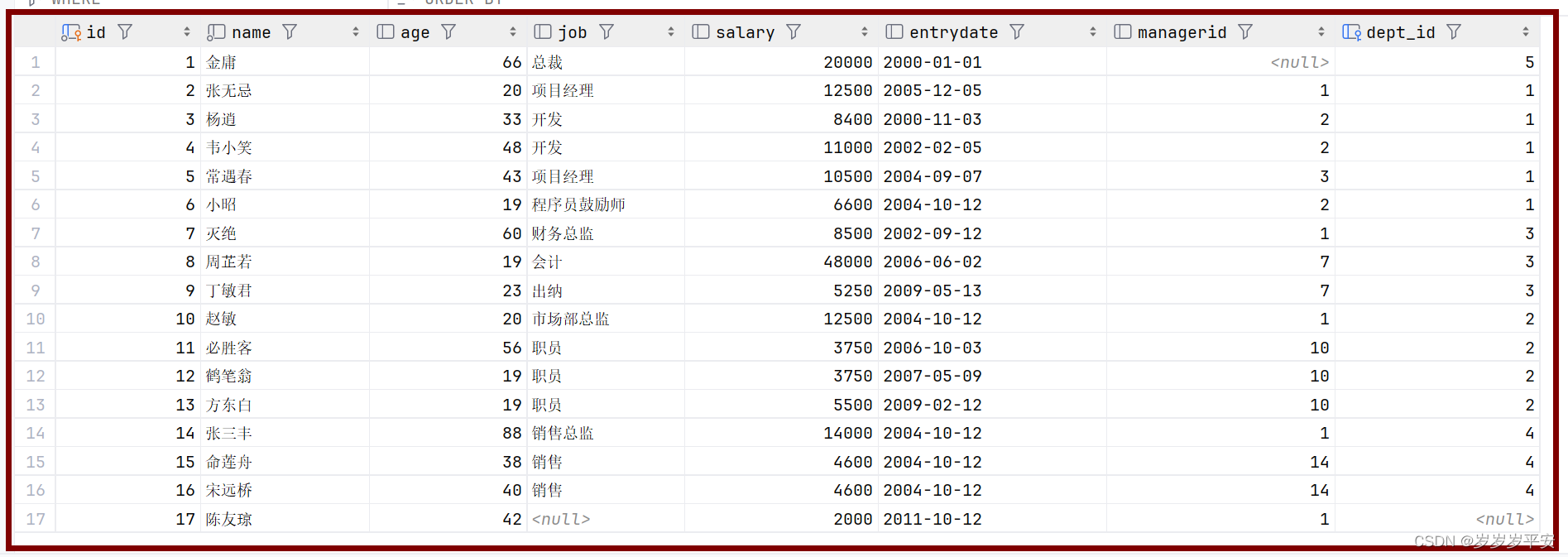1568x557 pixels.
Task: Click entrydate cell 2009-05-13
Action: click(933, 291)
